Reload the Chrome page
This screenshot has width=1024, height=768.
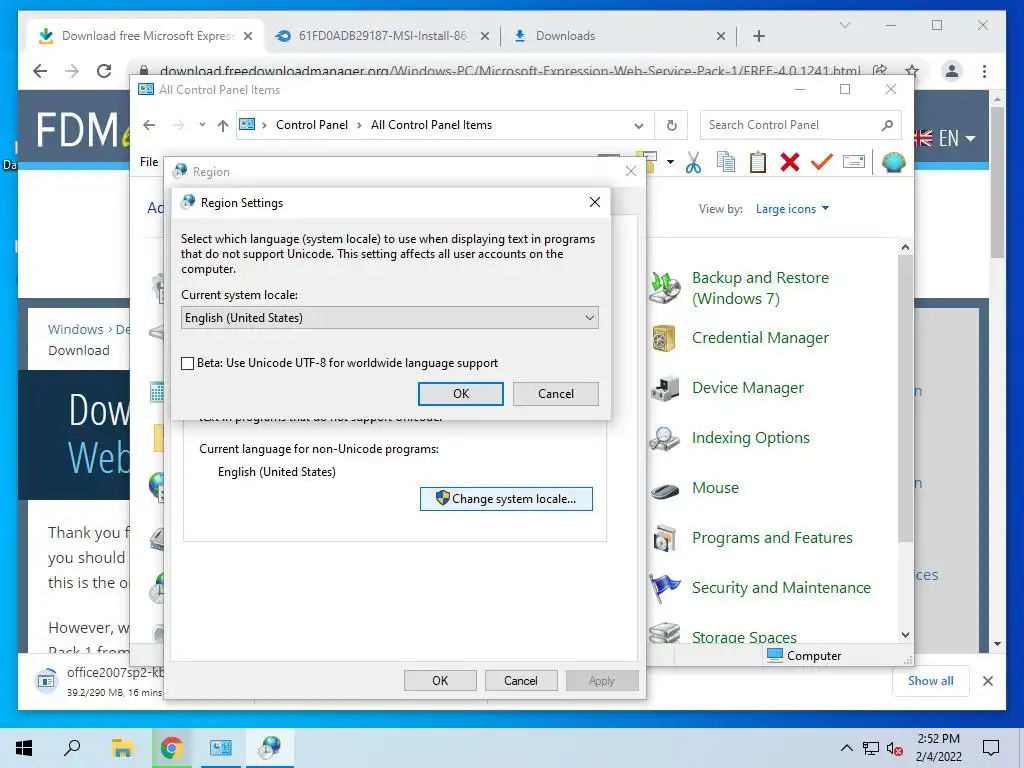(104, 71)
